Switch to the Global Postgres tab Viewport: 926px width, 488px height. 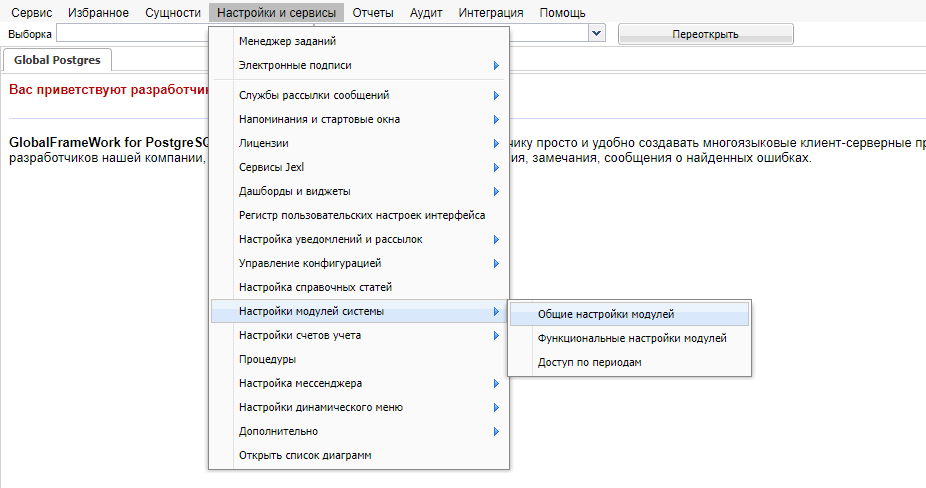click(57, 60)
